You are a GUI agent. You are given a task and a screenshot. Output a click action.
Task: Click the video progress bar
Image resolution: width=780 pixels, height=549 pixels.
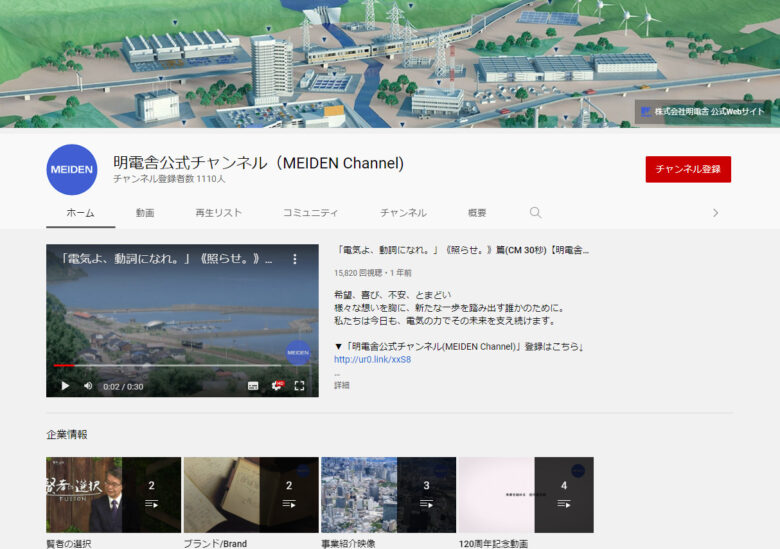tap(168, 366)
